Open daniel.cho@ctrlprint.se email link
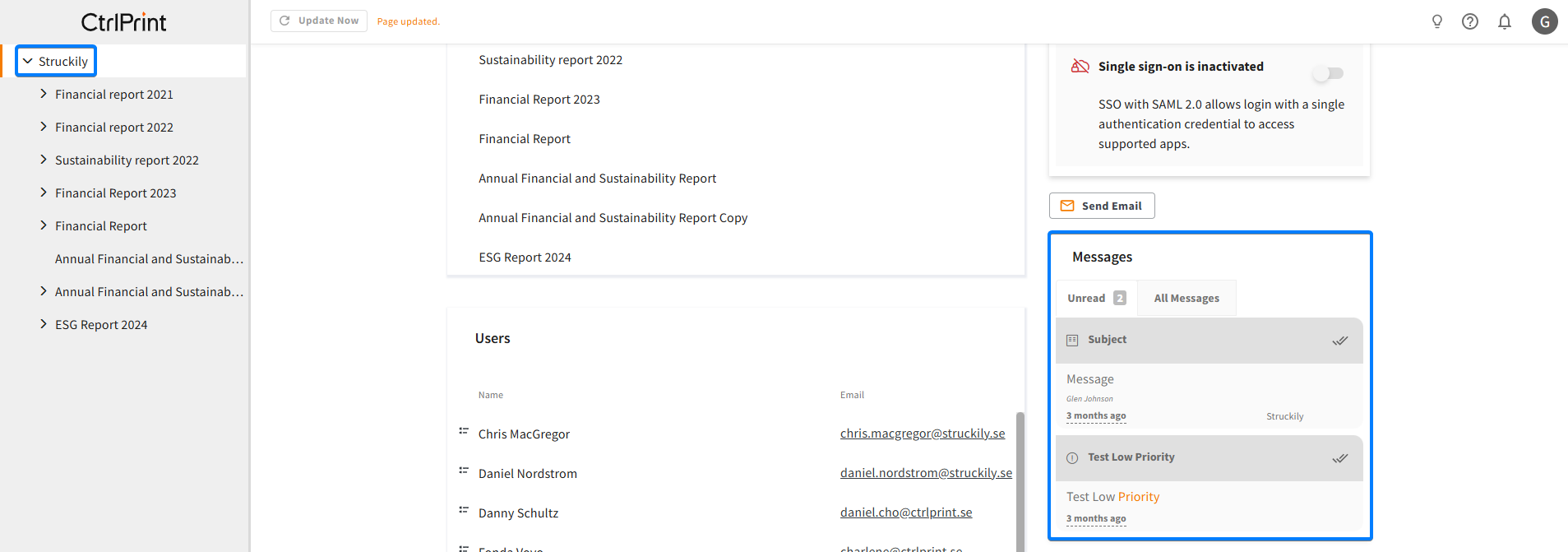 coord(906,513)
